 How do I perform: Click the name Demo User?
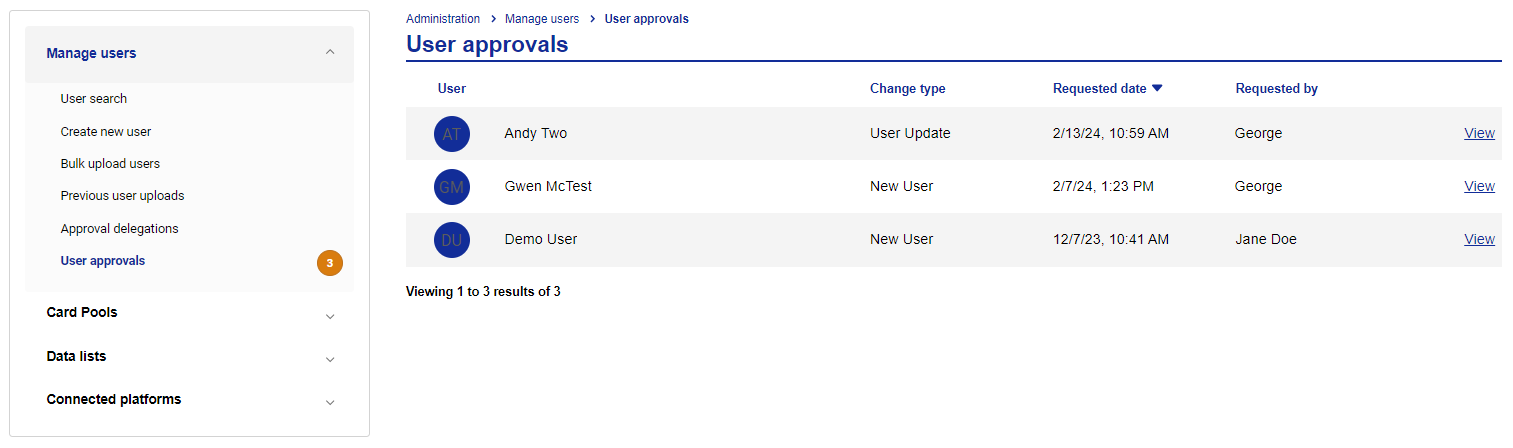541,239
